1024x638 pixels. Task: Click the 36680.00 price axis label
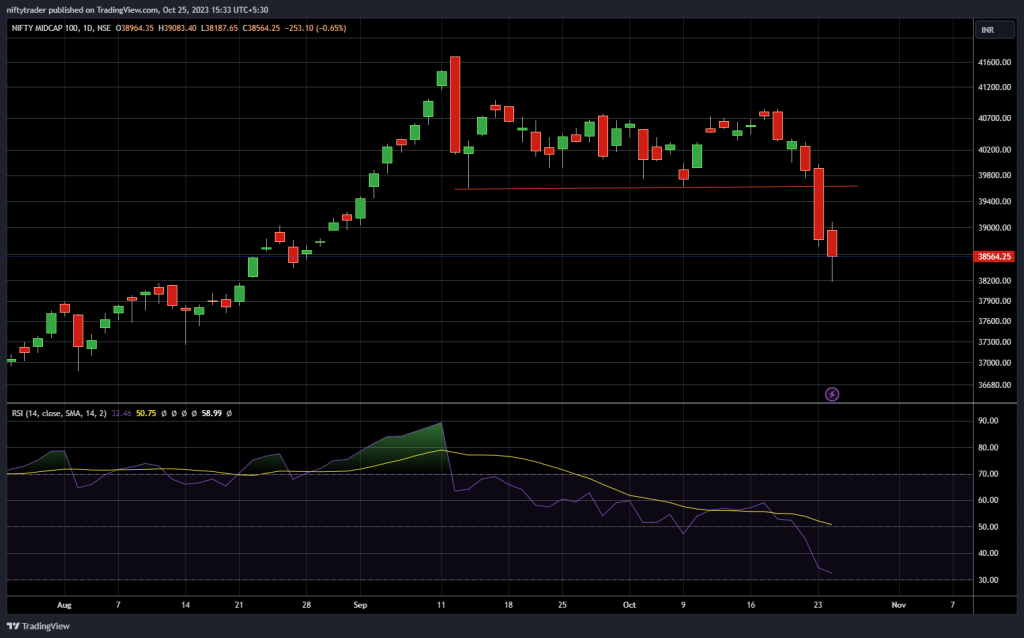pyautogui.click(x=994, y=385)
